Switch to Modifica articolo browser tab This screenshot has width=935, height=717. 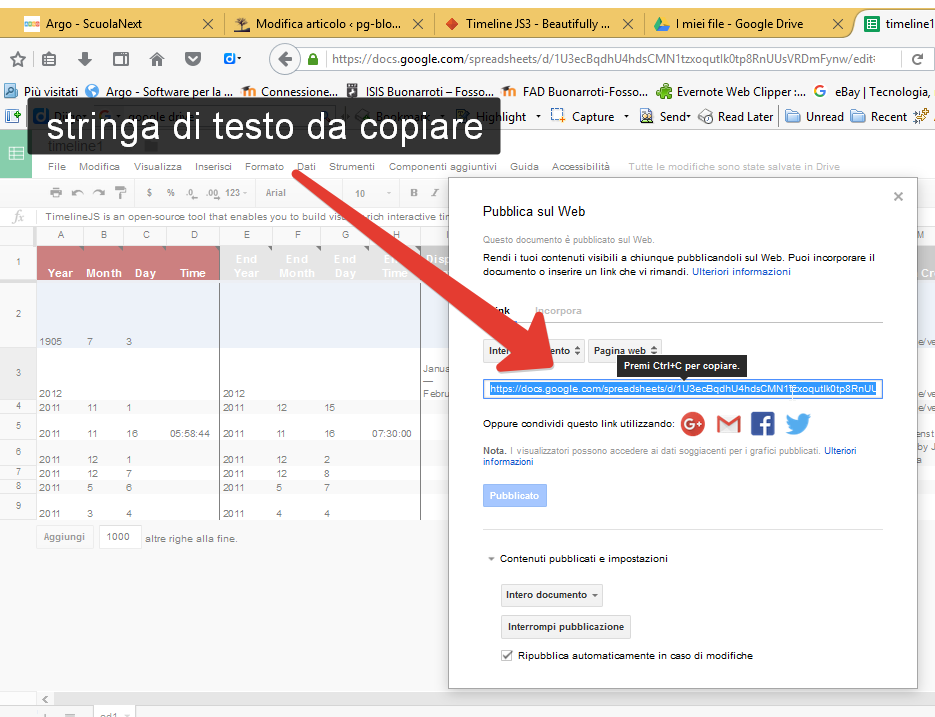point(328,24)
